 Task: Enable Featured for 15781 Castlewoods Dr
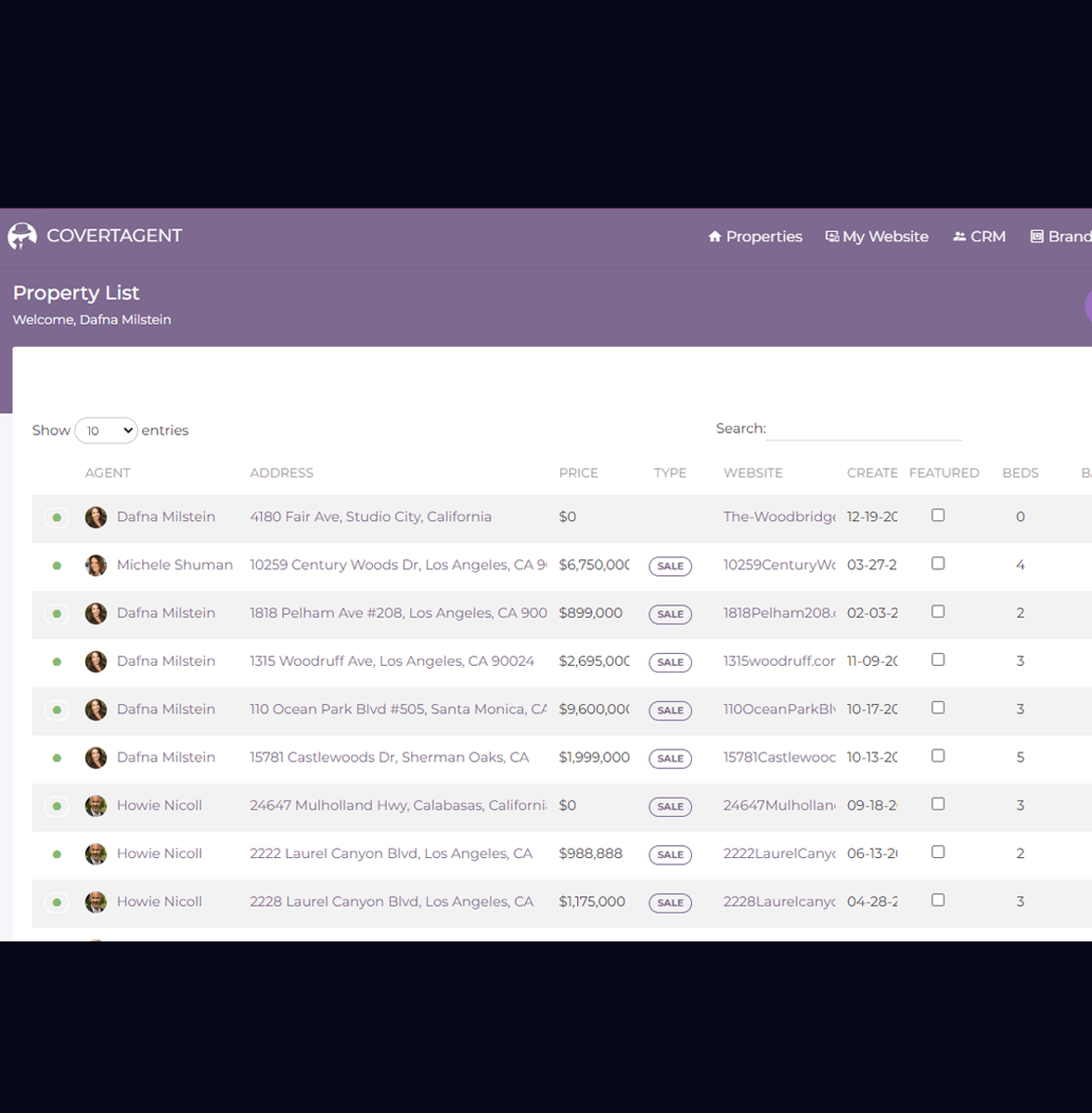pos(938,756)
